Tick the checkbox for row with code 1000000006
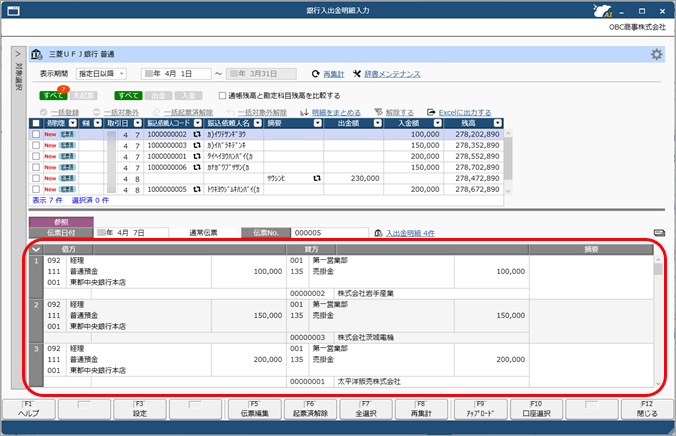Image resolution: width=676 pixels, height=436 pixels. pyautogui.click(x=36, y=167)
